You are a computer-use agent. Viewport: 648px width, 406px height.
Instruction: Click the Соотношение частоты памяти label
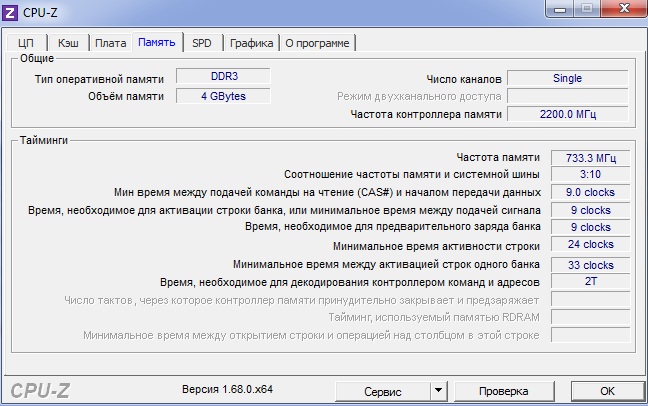412,174
